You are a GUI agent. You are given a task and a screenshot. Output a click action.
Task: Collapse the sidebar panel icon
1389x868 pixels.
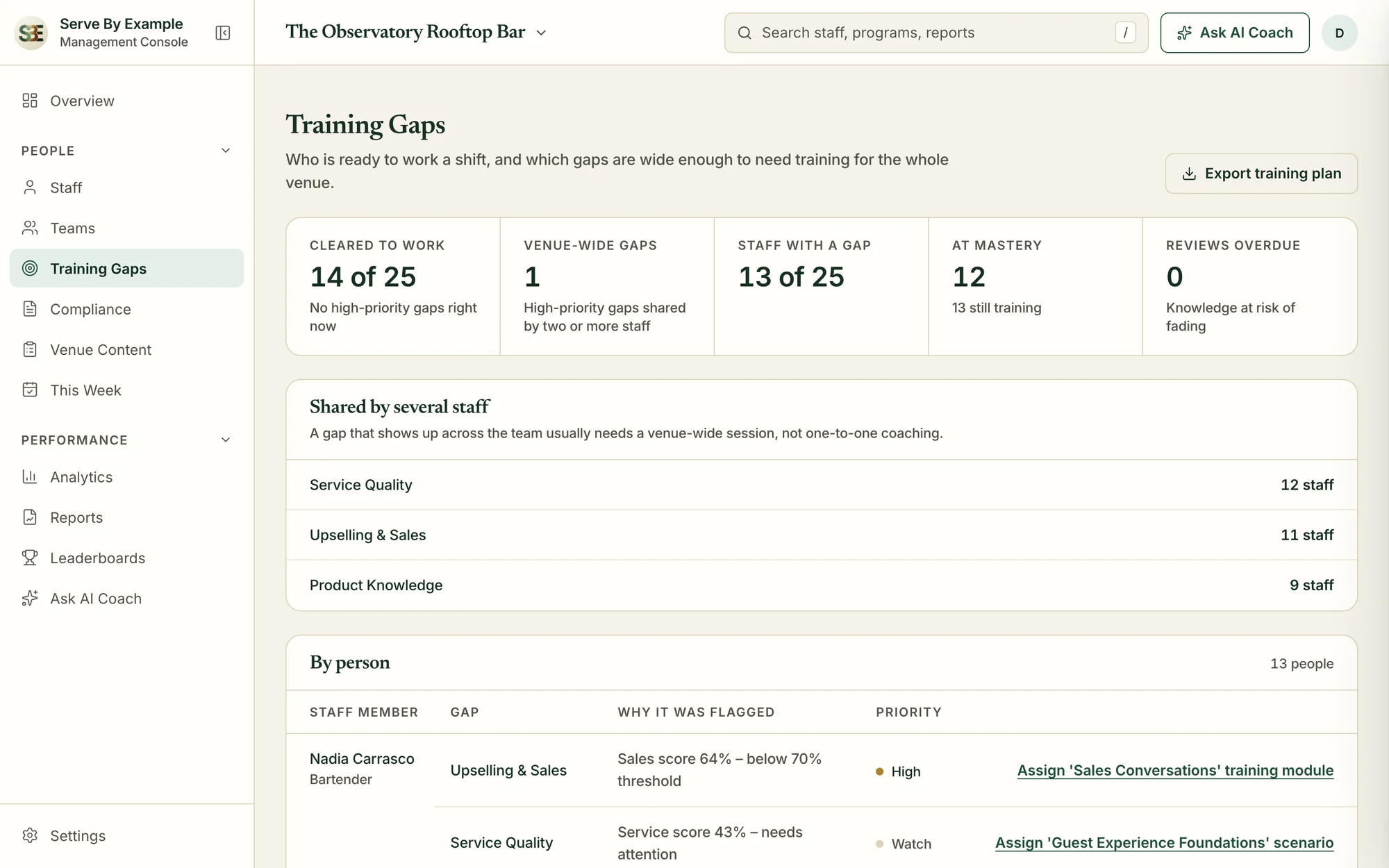(x=223, y=33)
